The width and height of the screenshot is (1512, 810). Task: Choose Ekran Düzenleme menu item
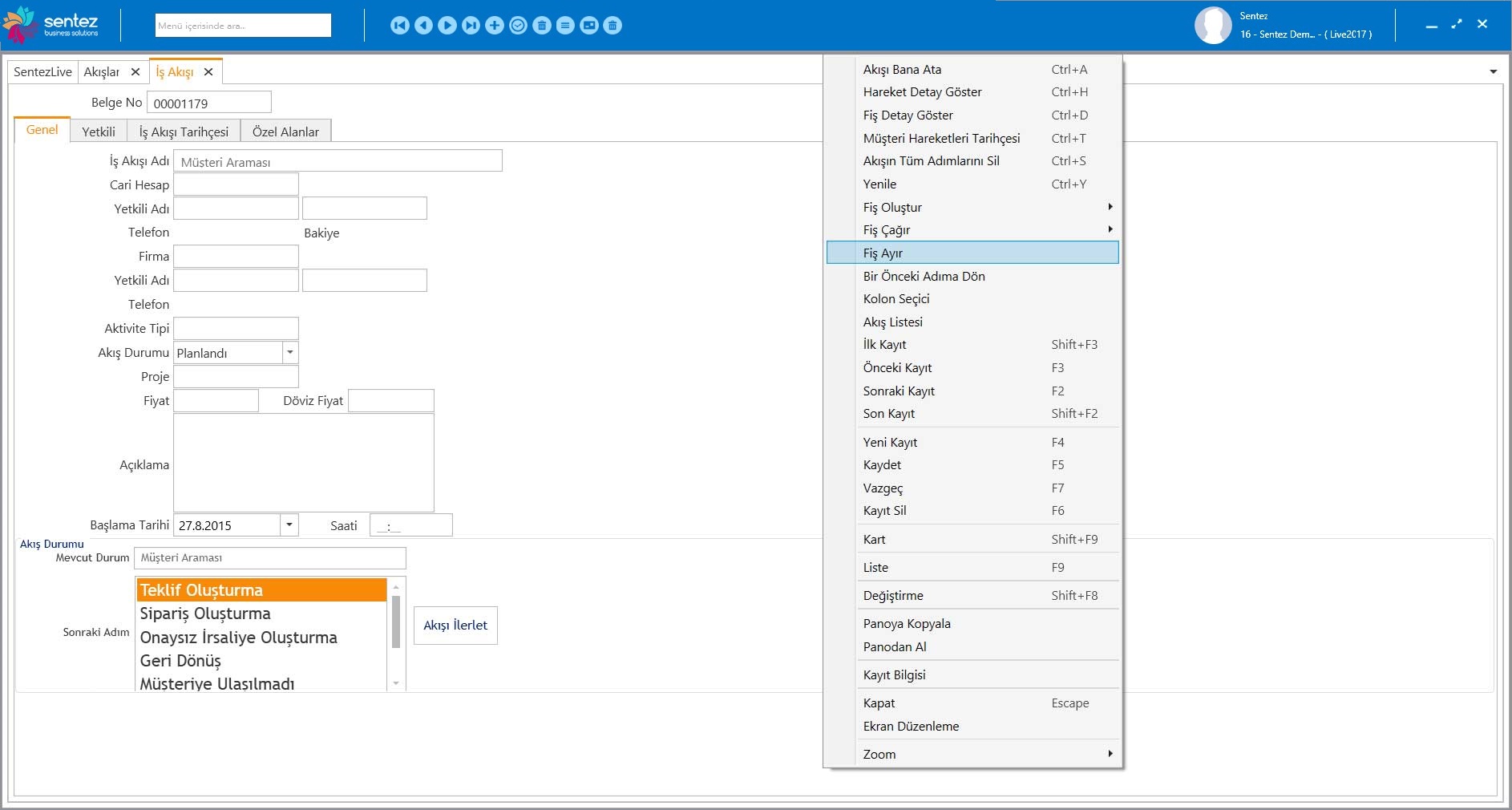(972, 727)
